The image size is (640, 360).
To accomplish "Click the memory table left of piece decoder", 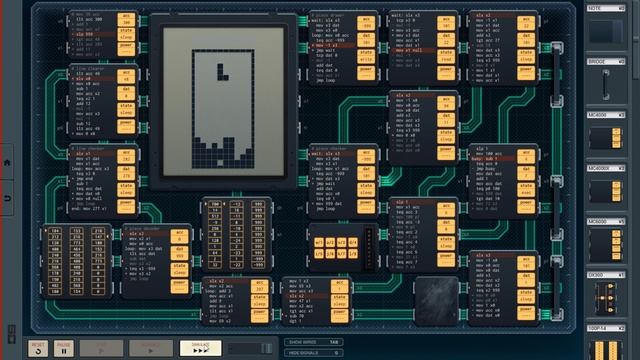I will (x=76, y=261).
